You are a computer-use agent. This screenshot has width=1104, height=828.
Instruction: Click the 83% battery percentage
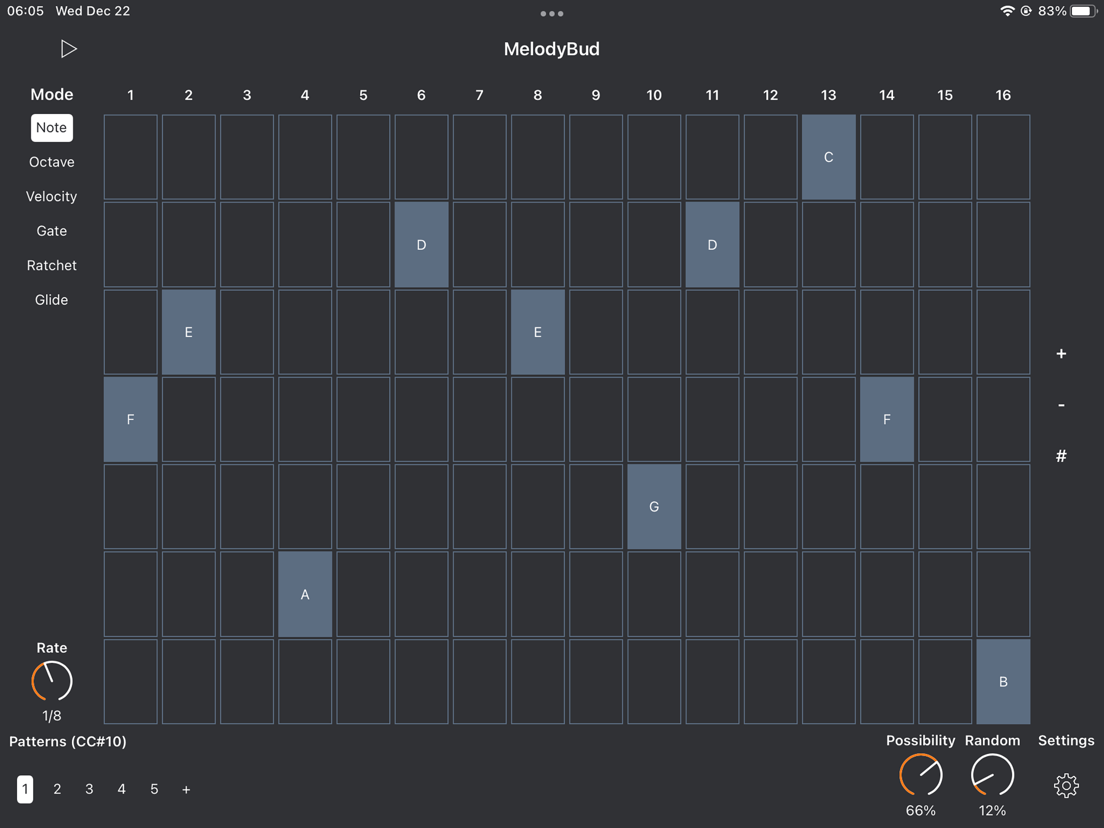1052,11
